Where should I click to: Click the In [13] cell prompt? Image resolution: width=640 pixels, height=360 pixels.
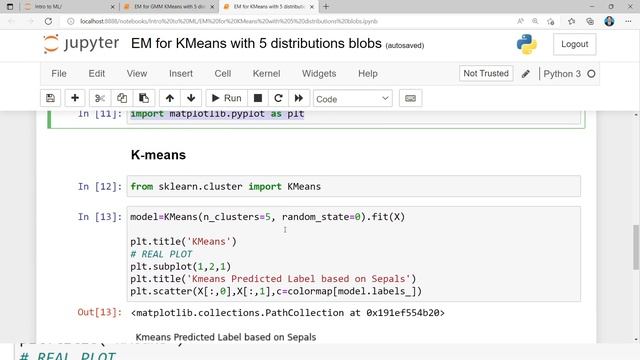100,217
